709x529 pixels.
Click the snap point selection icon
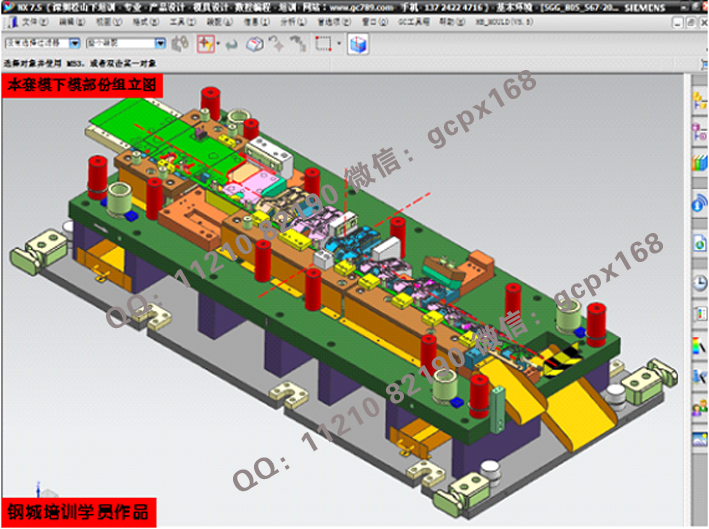point(204,44)
